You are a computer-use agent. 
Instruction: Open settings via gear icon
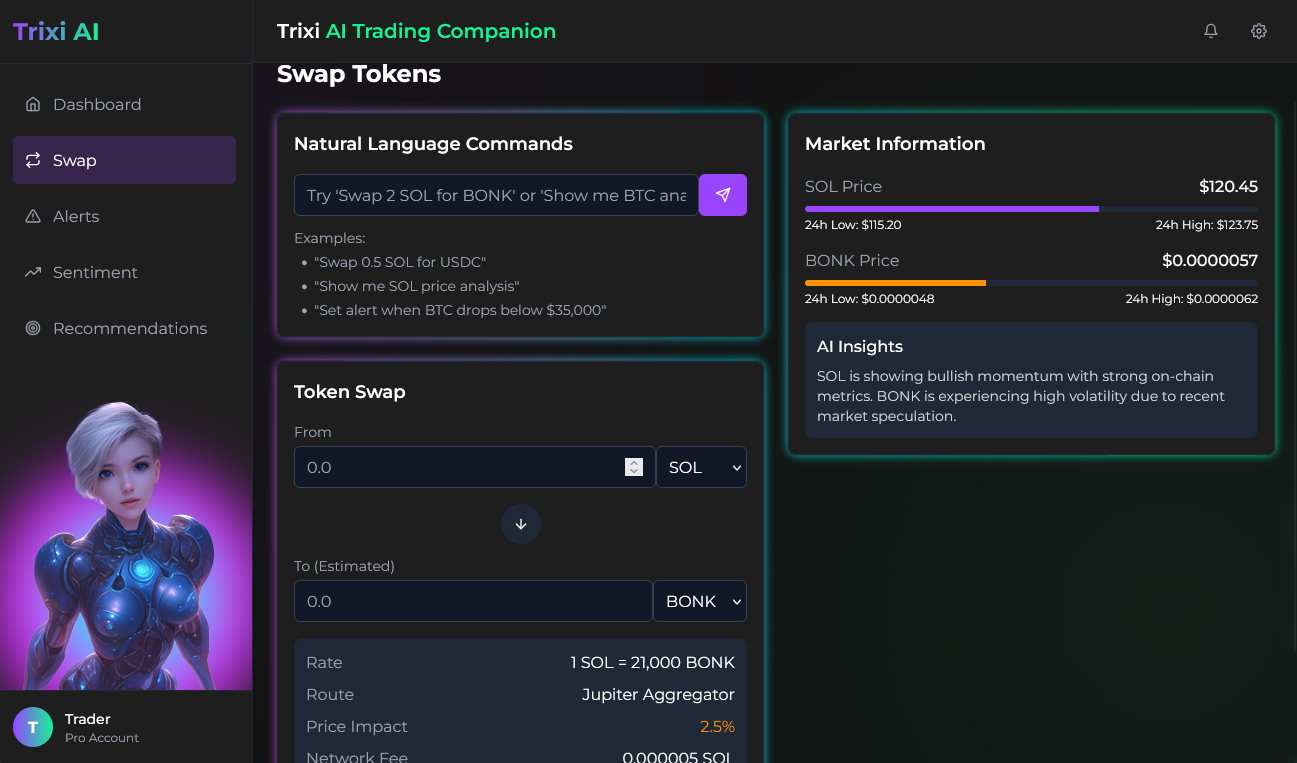(1259, 31)
